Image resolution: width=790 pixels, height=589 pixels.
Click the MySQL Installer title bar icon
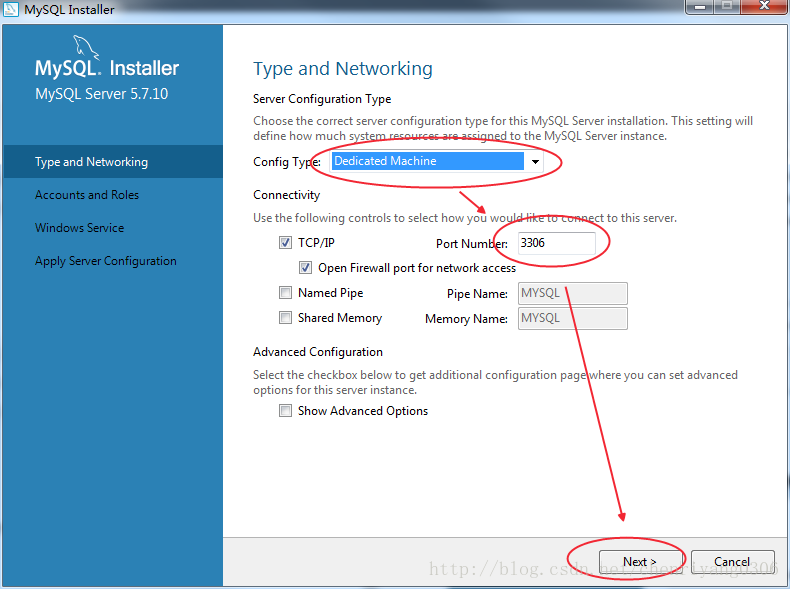pos(10,9)
